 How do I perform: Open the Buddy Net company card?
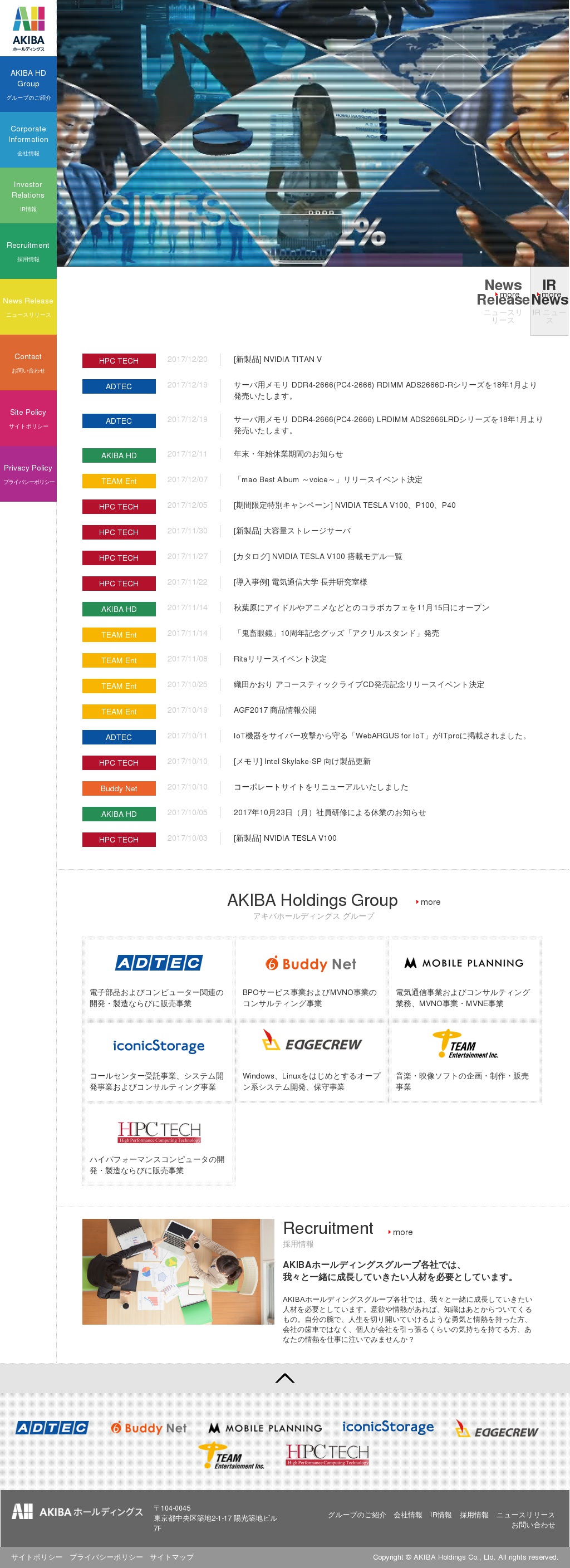click(311, 978)
